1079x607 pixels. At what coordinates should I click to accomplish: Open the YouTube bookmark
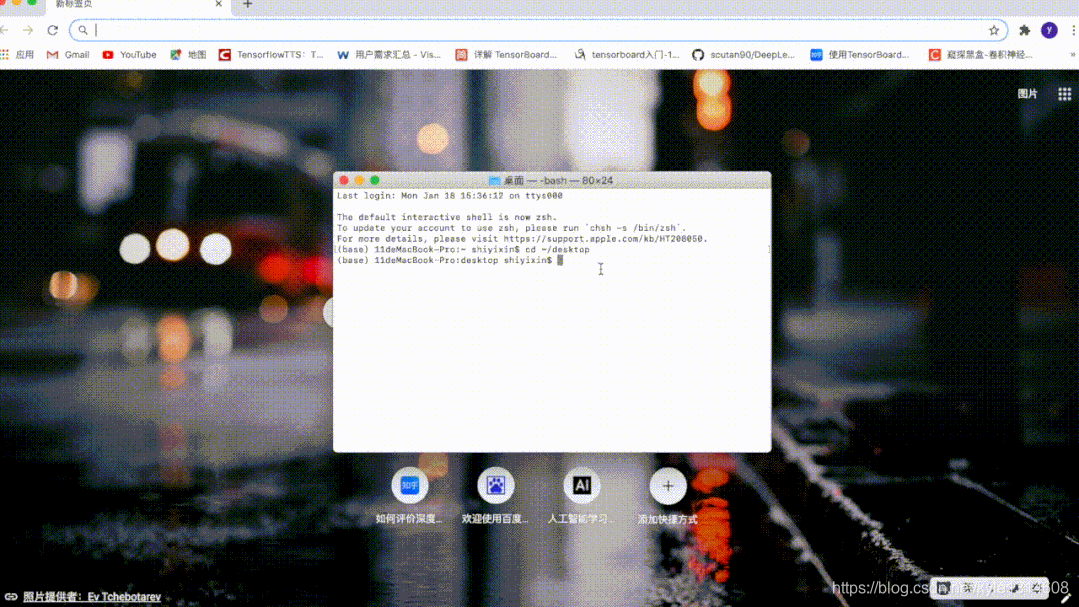point(129,55)
